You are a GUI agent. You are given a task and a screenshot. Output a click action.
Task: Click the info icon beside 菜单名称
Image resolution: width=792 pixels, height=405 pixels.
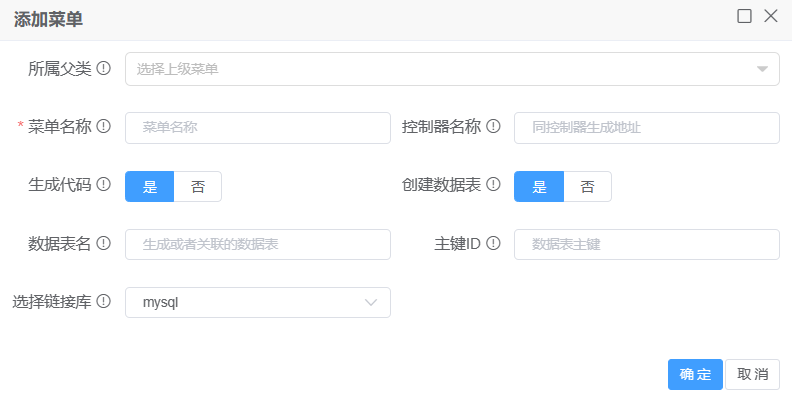pos(103,127)
